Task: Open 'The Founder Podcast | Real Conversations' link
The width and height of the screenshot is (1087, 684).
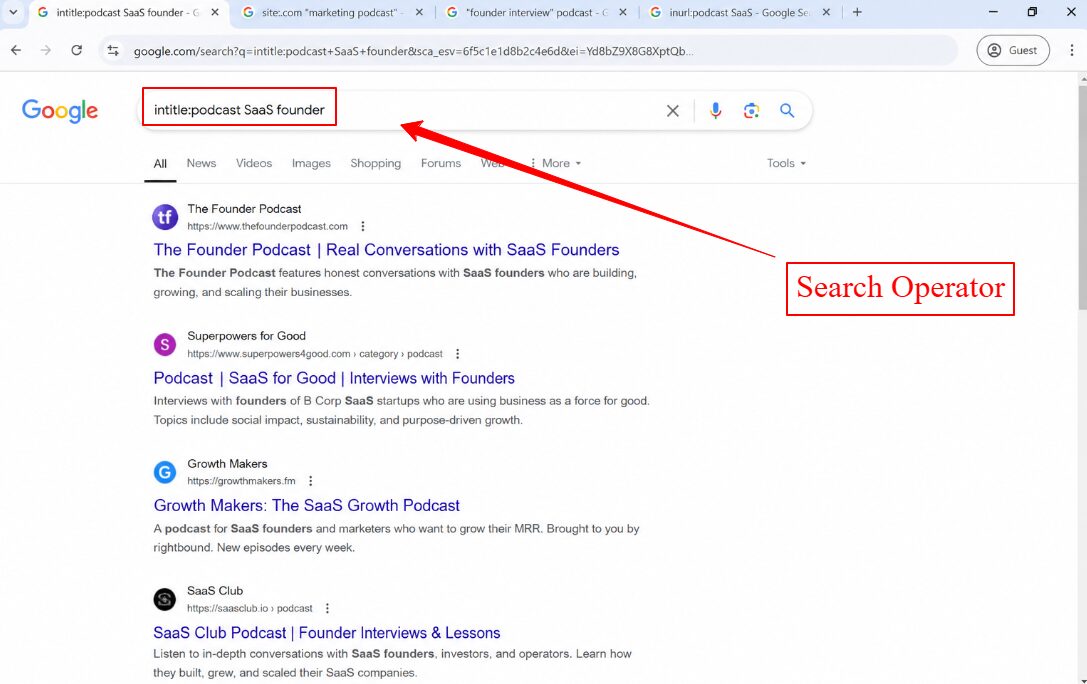Action: tap(386, 249)
